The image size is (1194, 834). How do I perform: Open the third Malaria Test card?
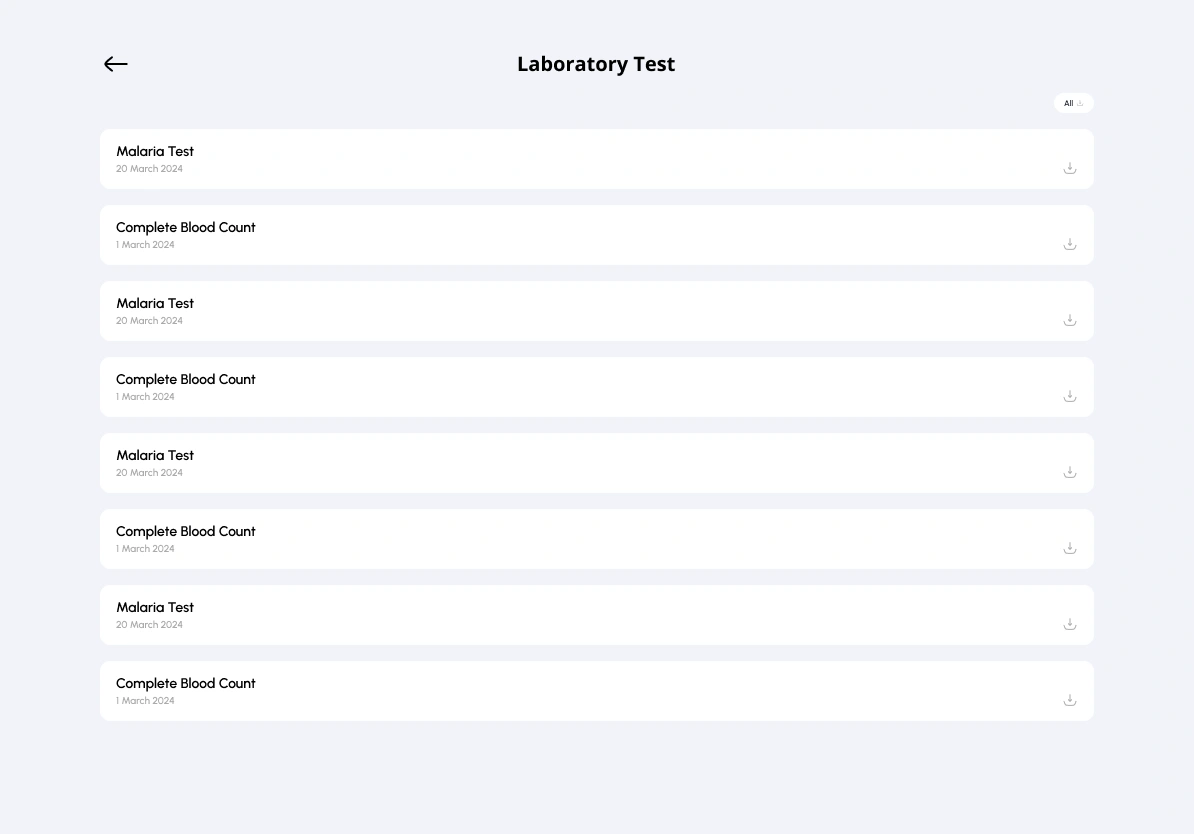coord(596,463)
